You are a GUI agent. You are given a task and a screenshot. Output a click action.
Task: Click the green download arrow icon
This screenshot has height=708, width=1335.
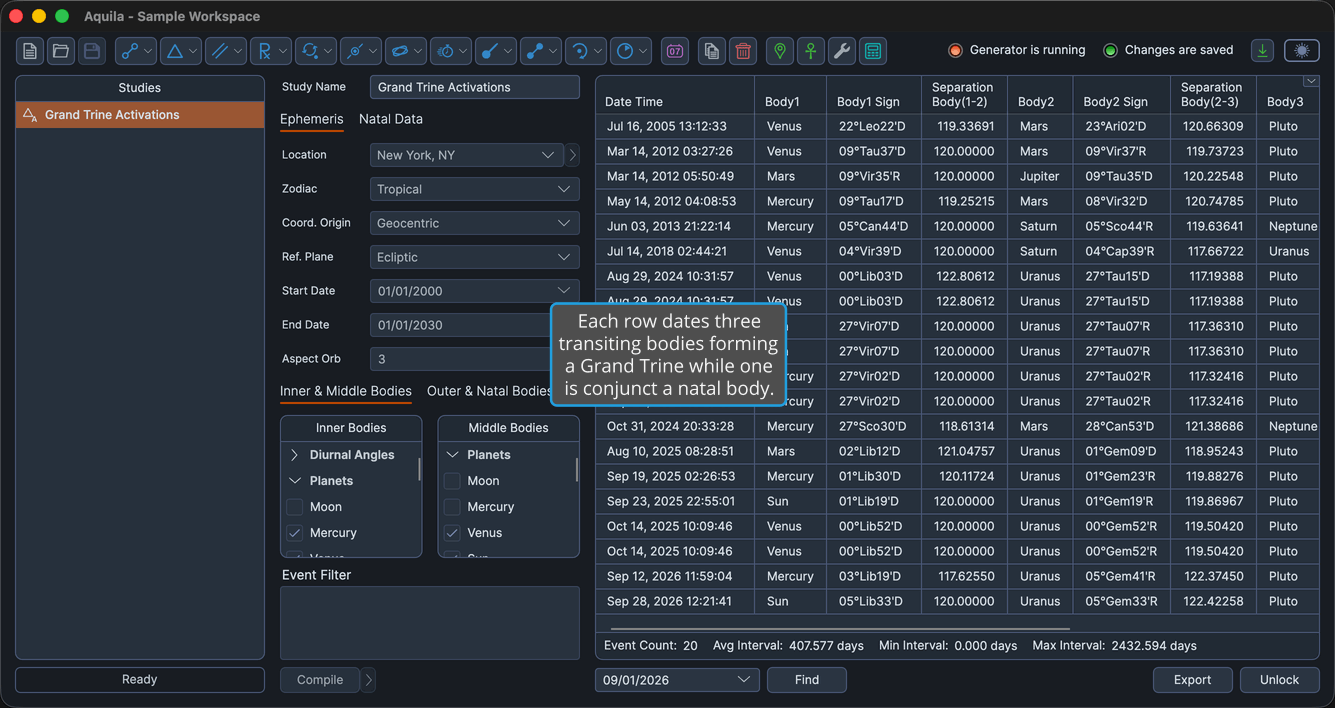pos(1263,50)
